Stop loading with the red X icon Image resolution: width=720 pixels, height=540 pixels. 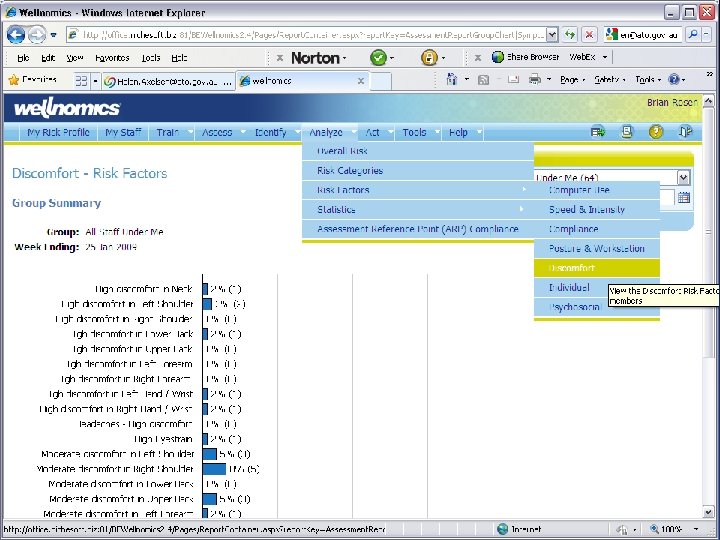click(x=589, y=34)
